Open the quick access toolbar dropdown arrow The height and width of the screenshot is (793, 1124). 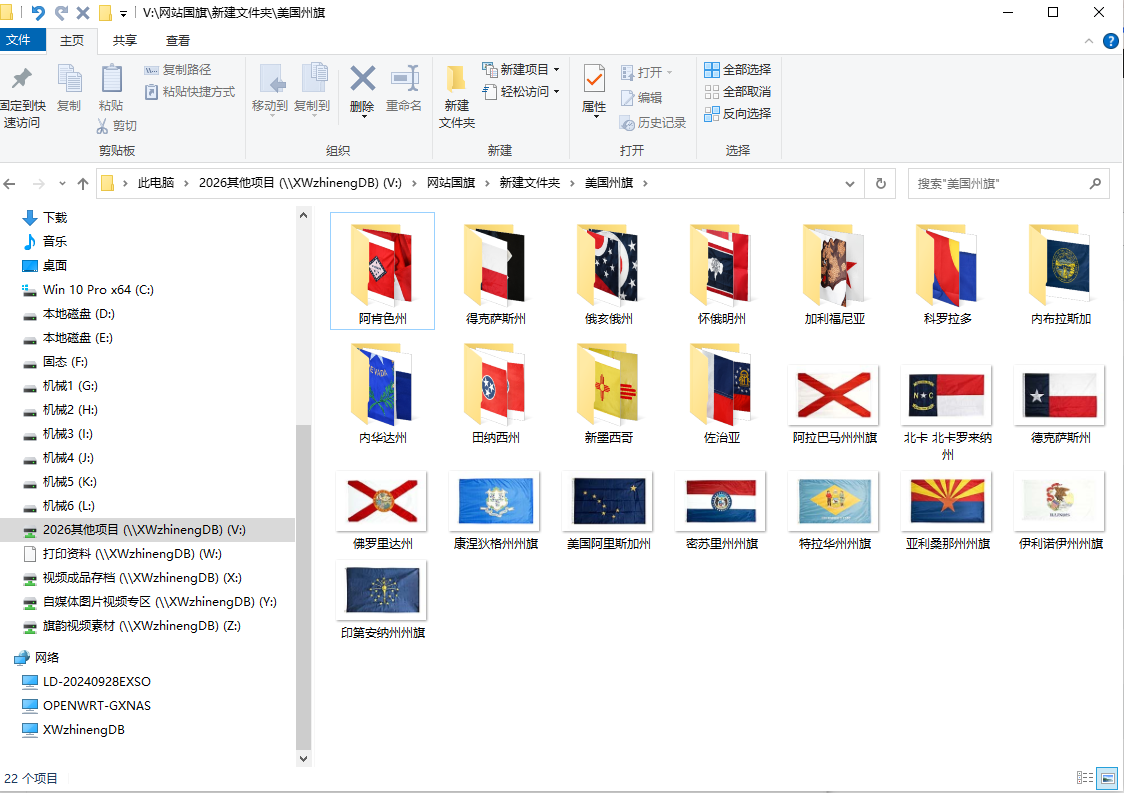click(x=123, y=13)
